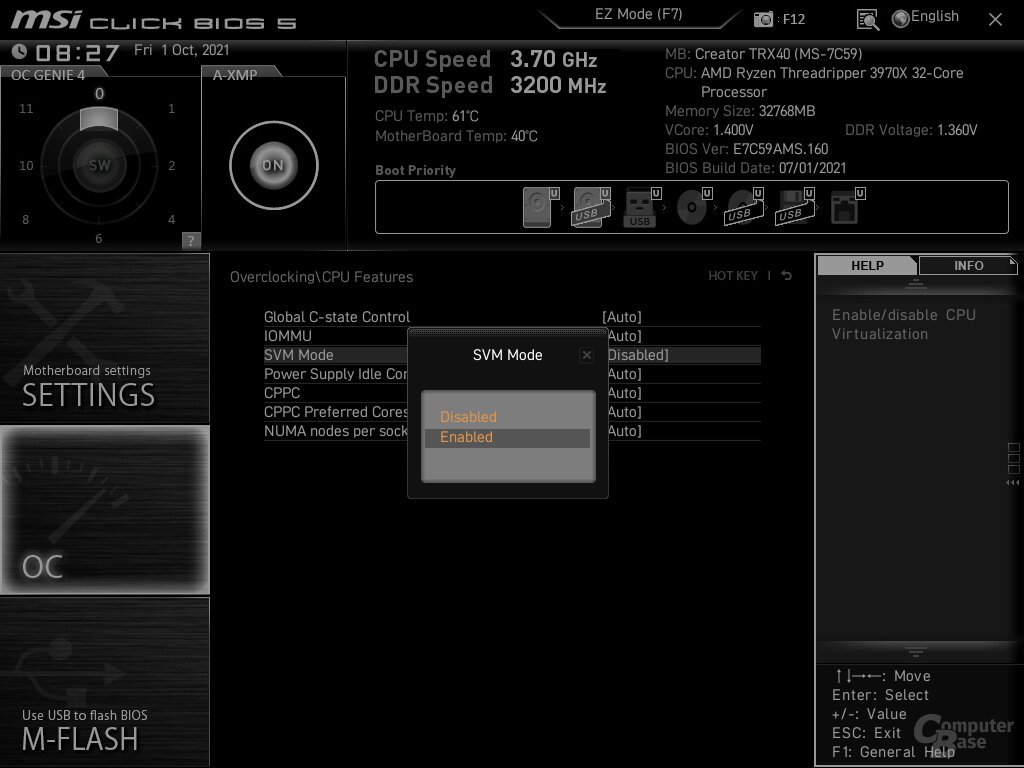Click help panel top scroll handle
This screenshot has height=768, width=1024.
click(916, 284)
